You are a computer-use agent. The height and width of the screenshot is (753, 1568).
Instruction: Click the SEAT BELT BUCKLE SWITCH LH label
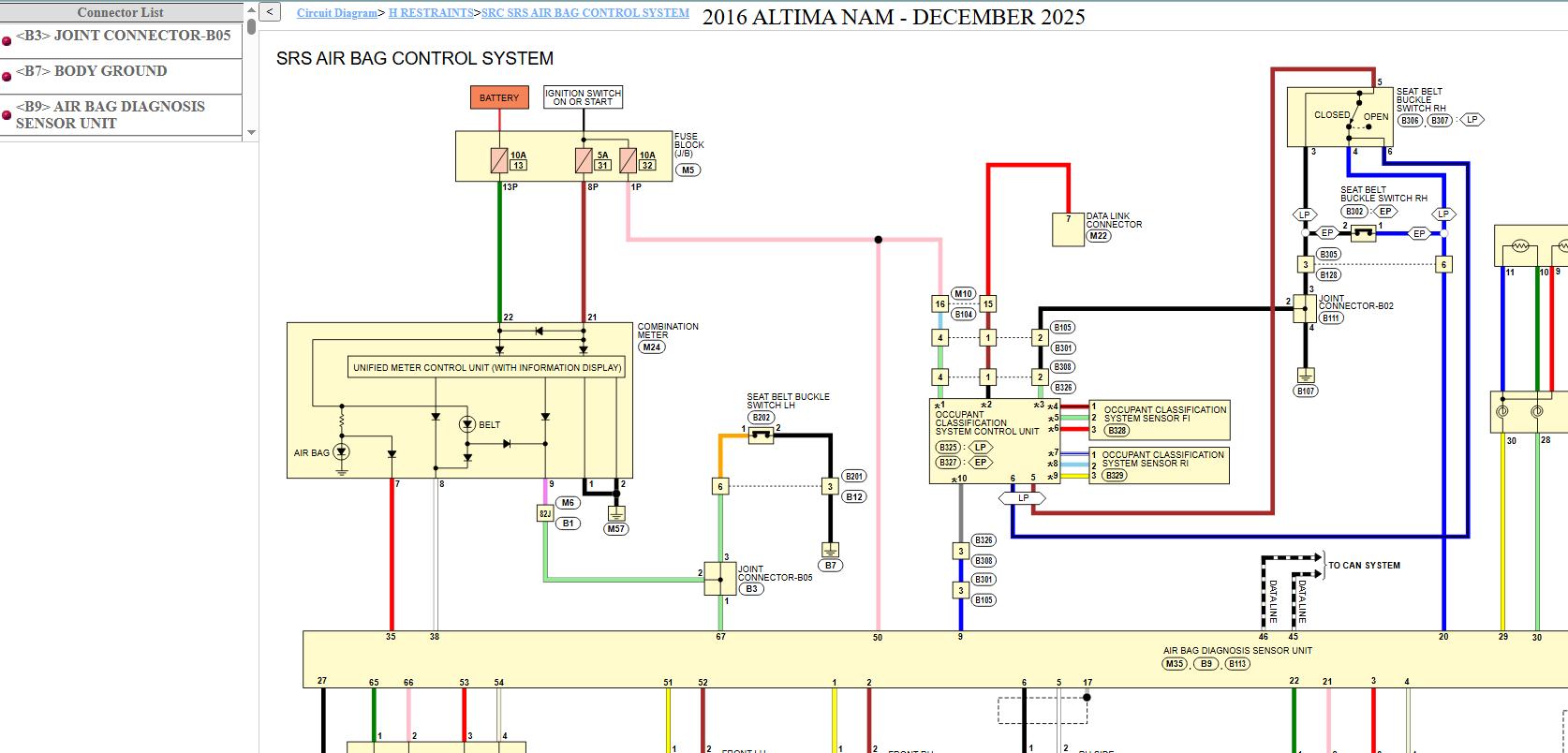coord(788,401)
